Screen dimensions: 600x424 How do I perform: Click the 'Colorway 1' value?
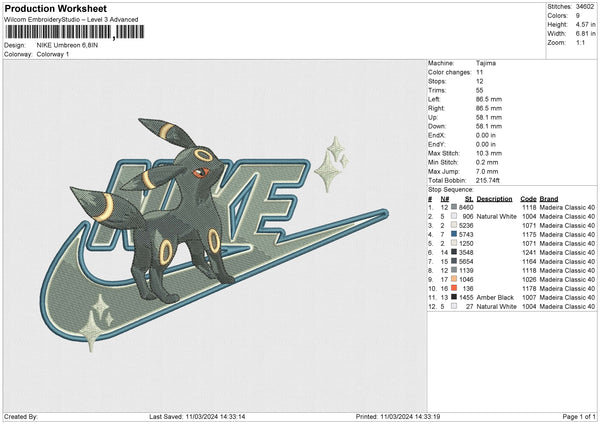pyautogui.click(x=53, y=54)
